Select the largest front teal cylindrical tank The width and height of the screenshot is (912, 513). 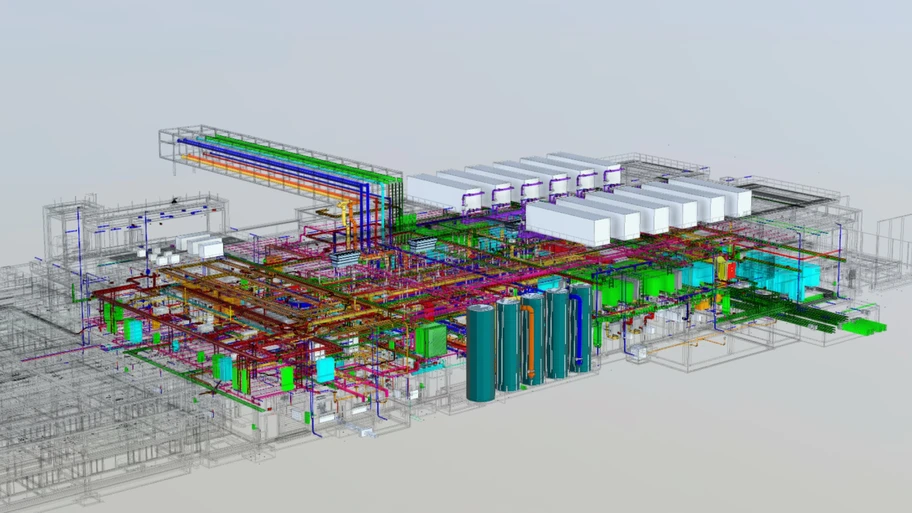pyautogui.click(x=481, y=355)
